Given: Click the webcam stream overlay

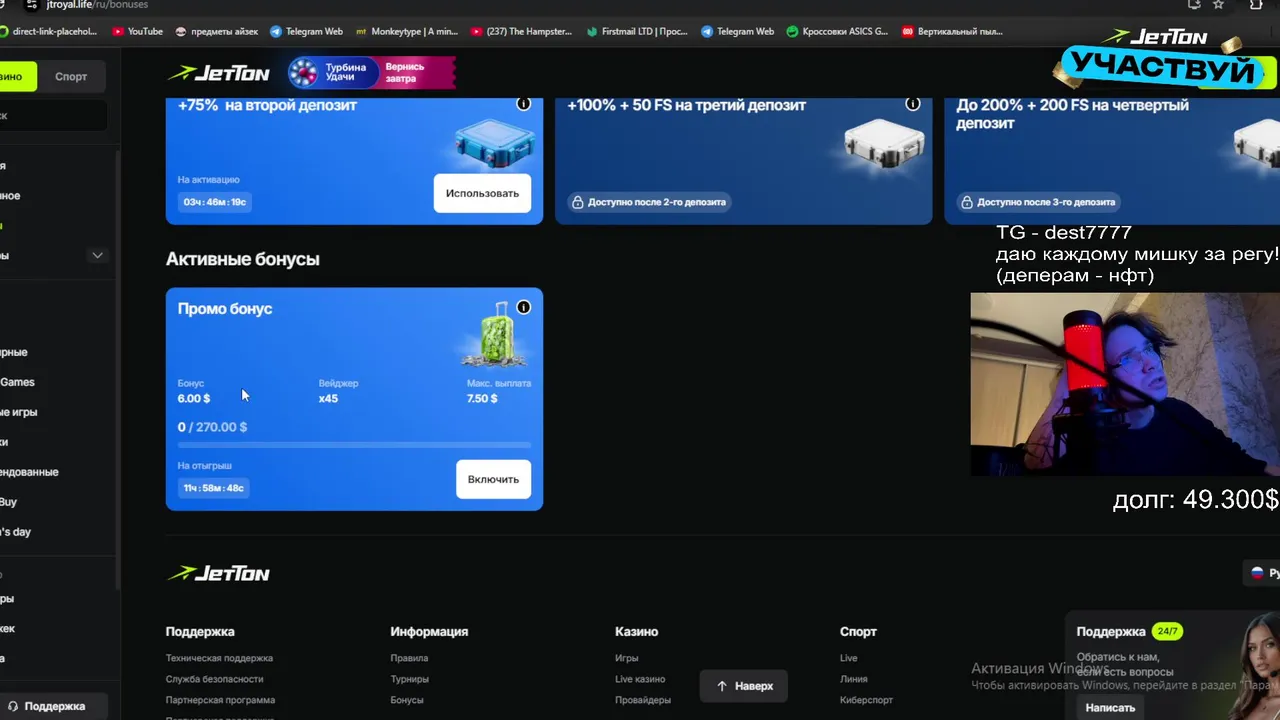Looking at the screenshot, I should tap(1125, 384).
